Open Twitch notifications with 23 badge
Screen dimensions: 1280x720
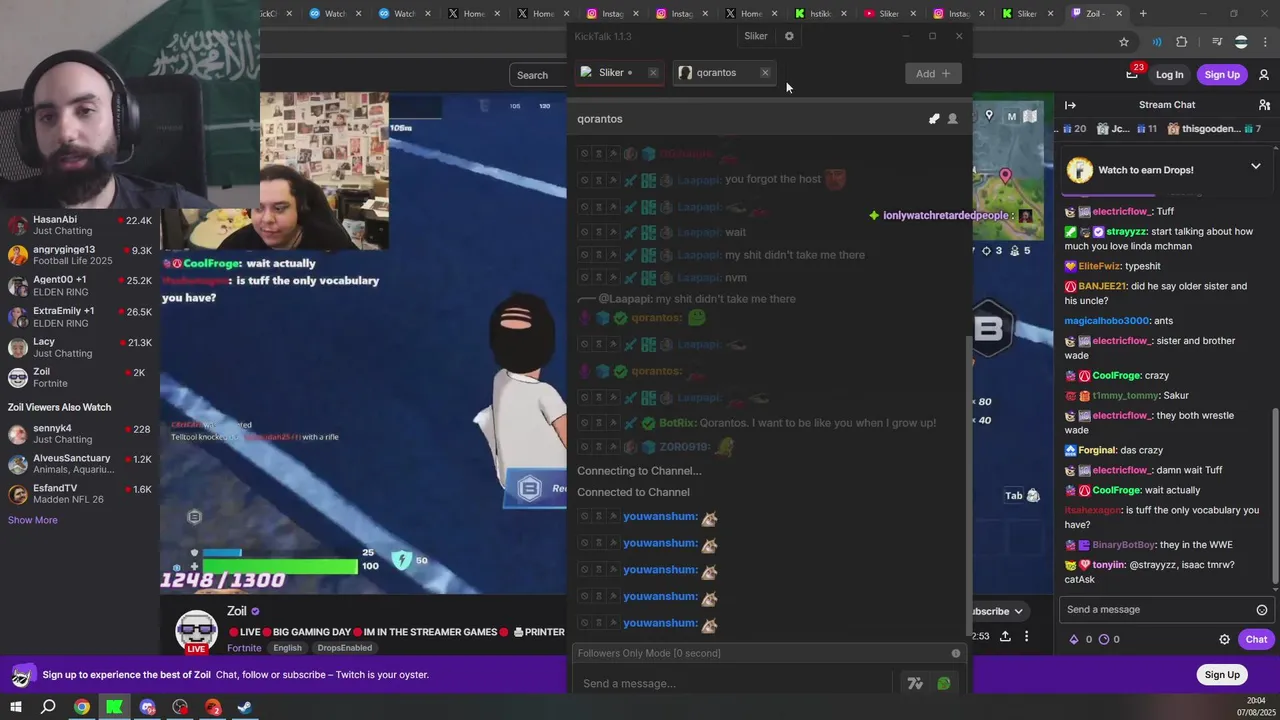pos(1132,74)
